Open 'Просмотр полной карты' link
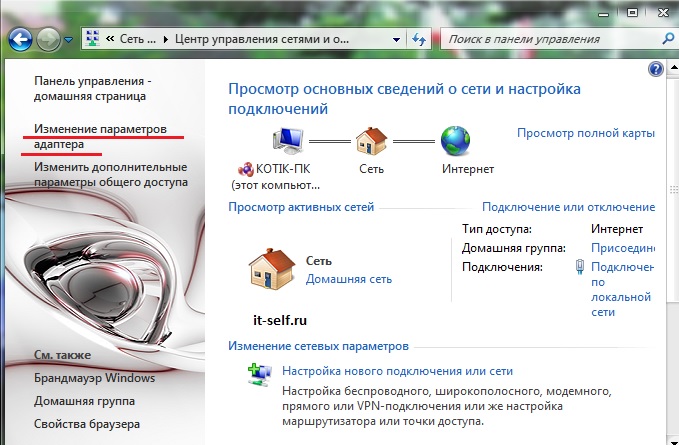The width and height of the screenshot is (679, 445). click(x=586, y=133)
